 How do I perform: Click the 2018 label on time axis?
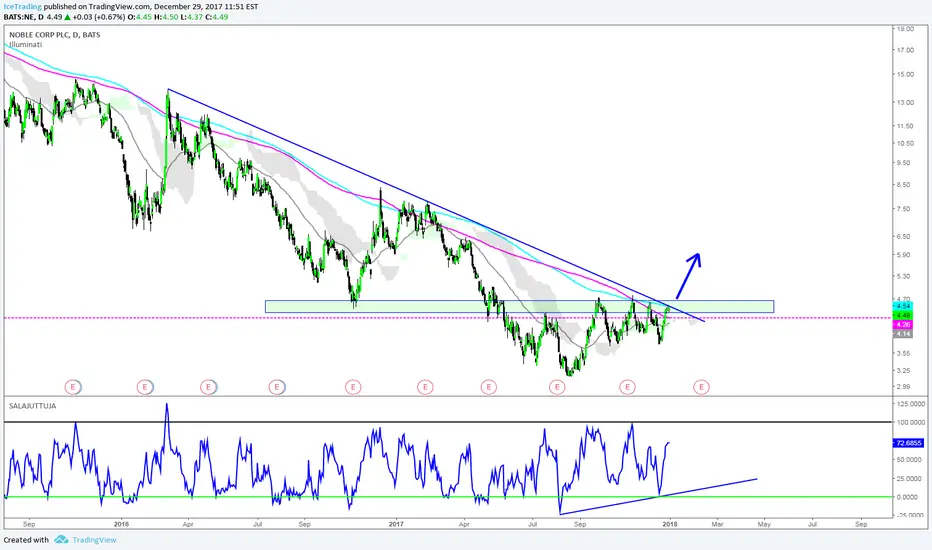point(670,524)
